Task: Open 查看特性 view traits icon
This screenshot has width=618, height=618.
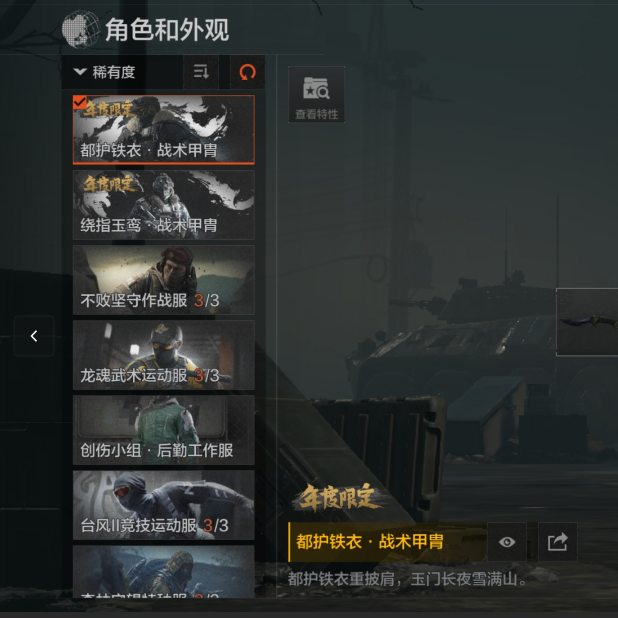Action: 316,95
